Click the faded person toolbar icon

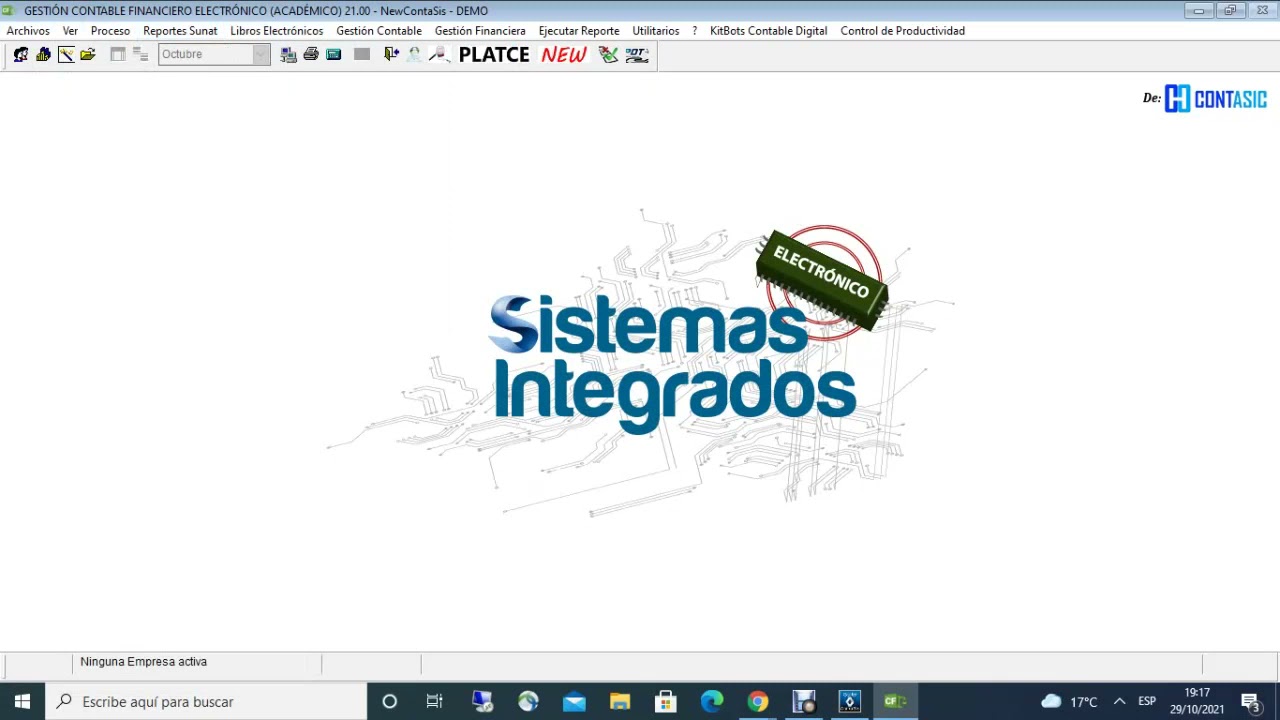click(x=414, y=54)
